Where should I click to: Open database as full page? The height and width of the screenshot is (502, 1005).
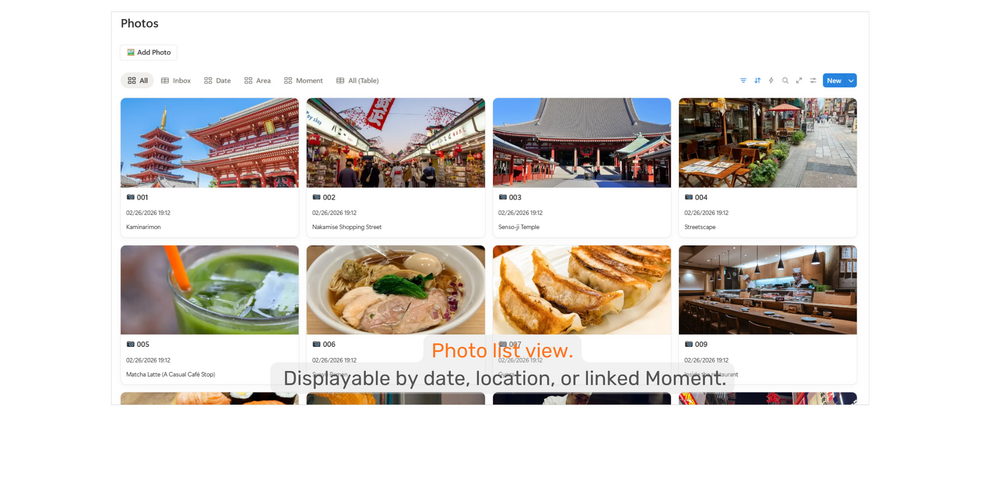tap(799, 81)
